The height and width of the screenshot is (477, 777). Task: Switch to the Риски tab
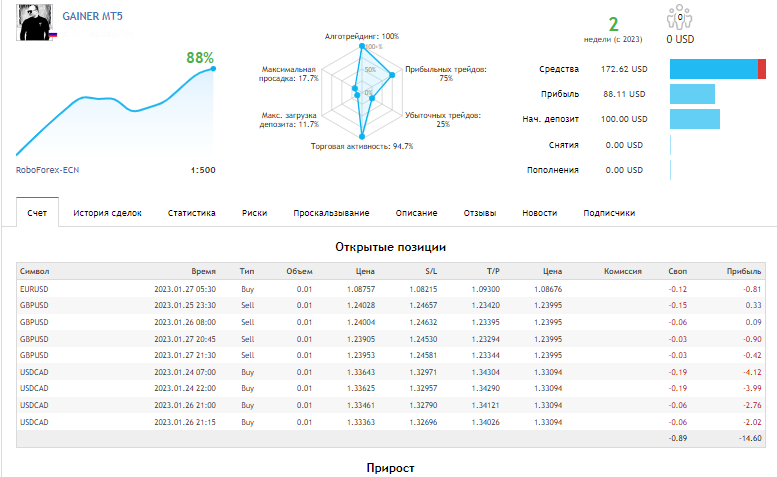254,213
